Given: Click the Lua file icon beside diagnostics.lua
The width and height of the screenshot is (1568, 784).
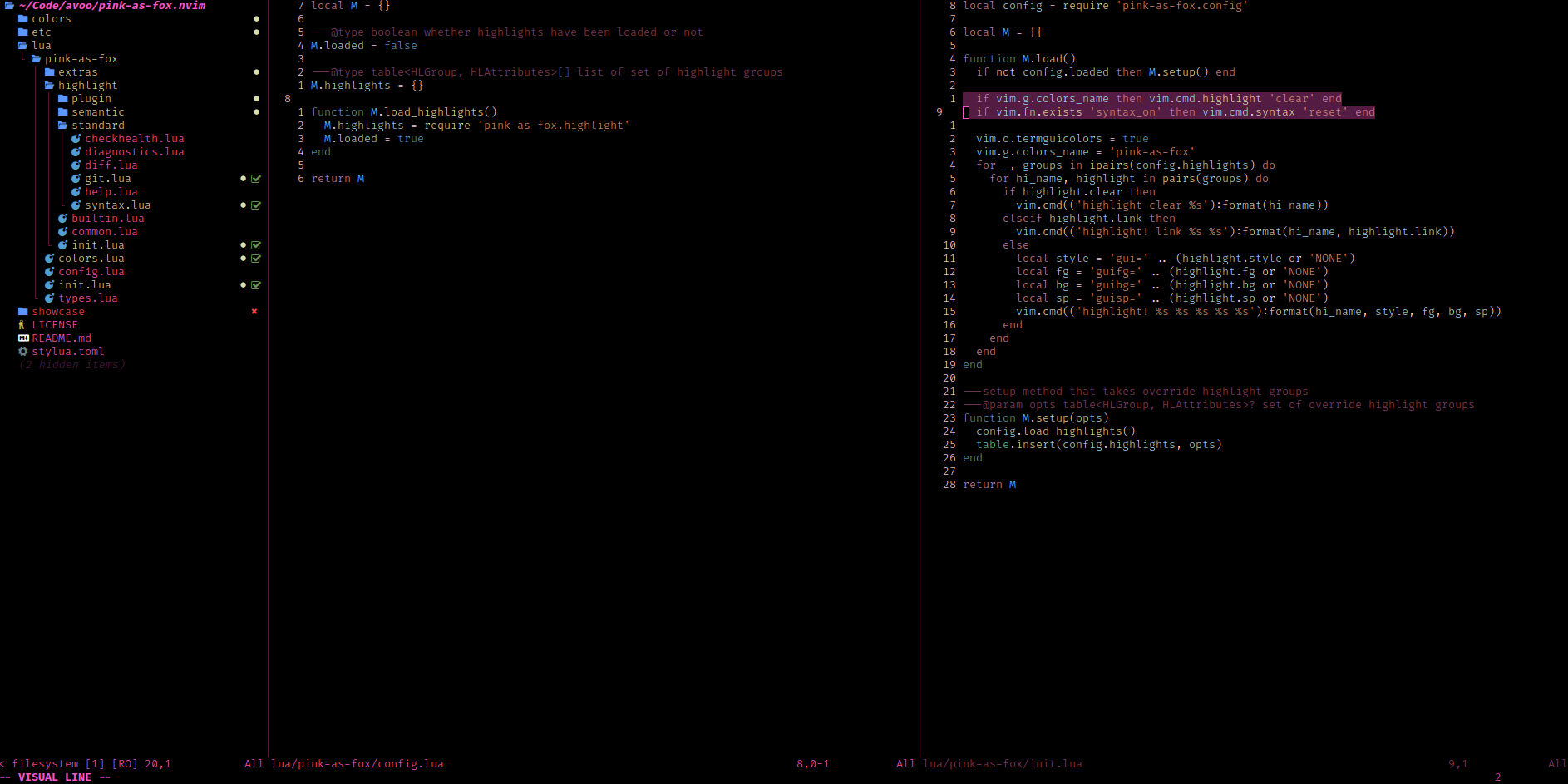Looking at the screenshot, I should [x=76, y=152].
